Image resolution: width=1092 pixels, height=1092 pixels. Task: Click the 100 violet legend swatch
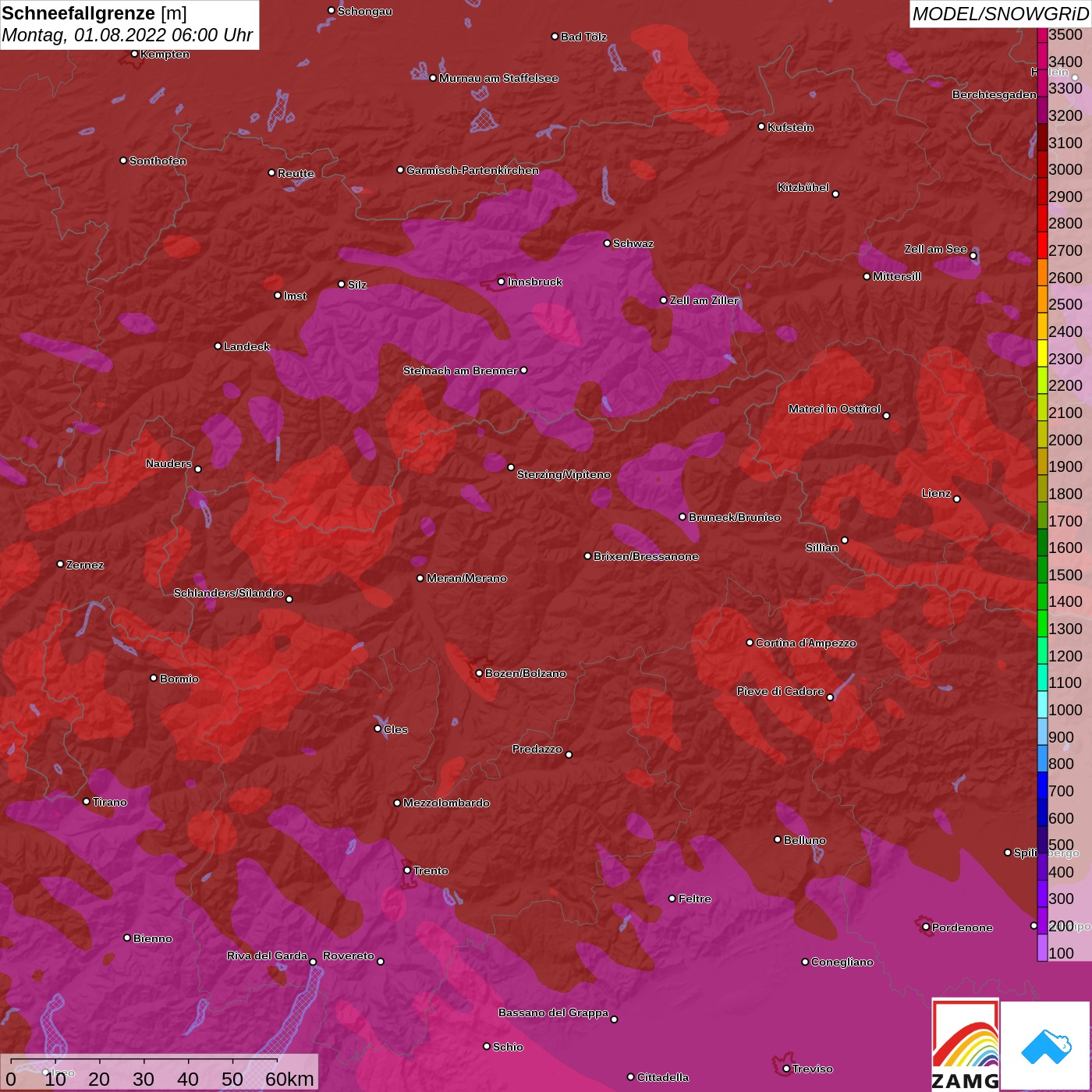(1042, 947)
